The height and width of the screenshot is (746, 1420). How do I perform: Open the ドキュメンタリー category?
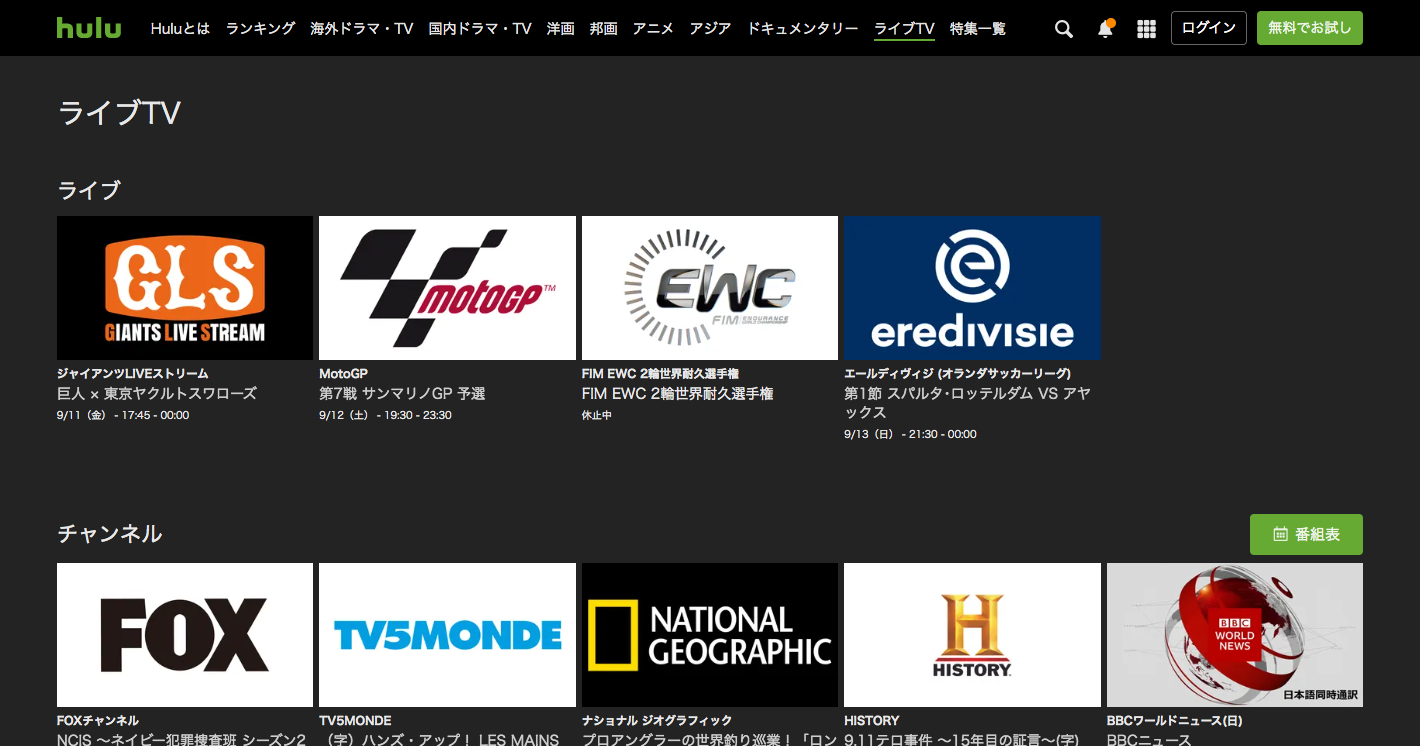click(x=802, y=28)
